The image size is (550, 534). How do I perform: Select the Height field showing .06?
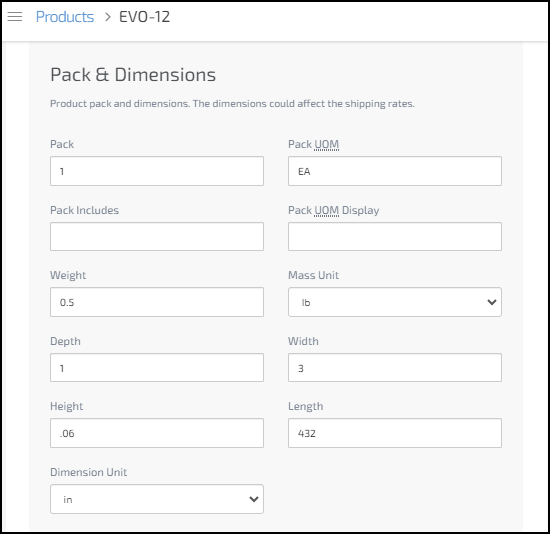[x=157, y=433]
